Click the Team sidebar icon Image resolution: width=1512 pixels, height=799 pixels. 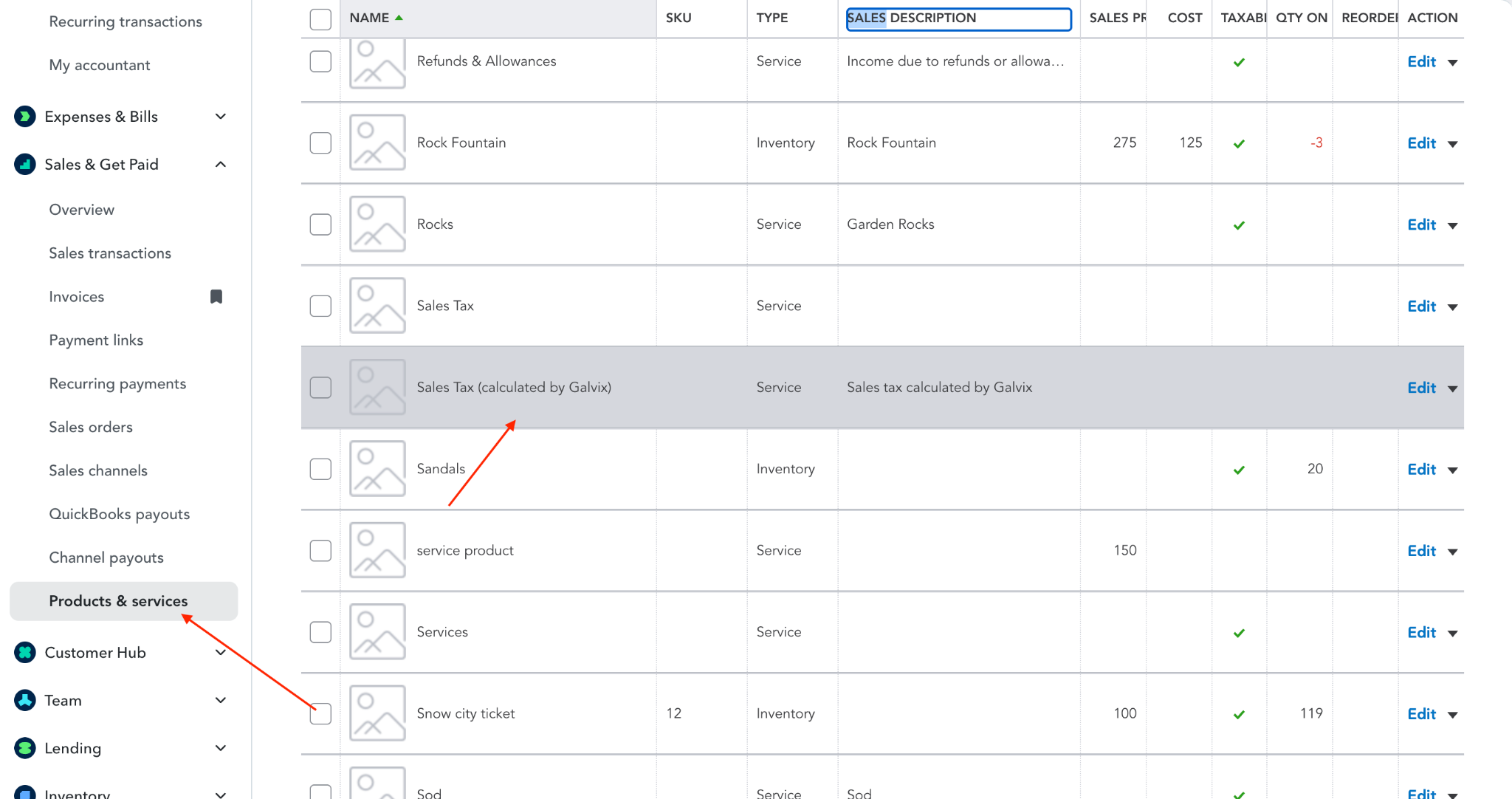coord(25,701)
